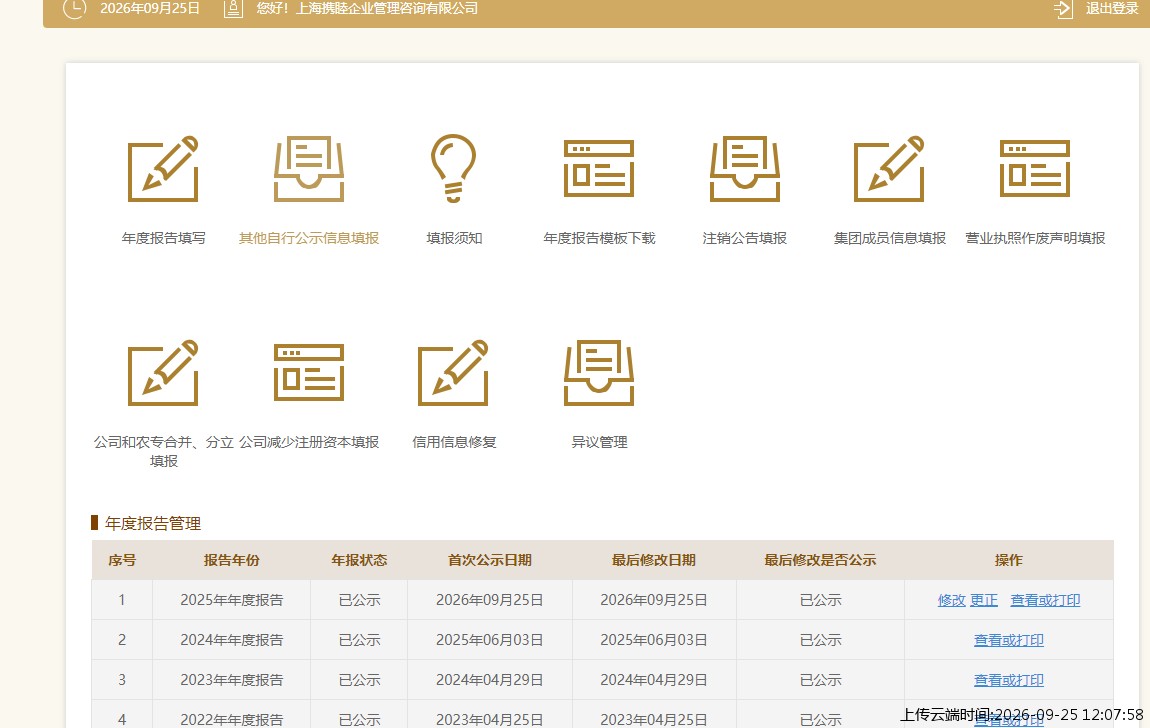Click the 公司减少注册资本填报 label

pos(309,442)
